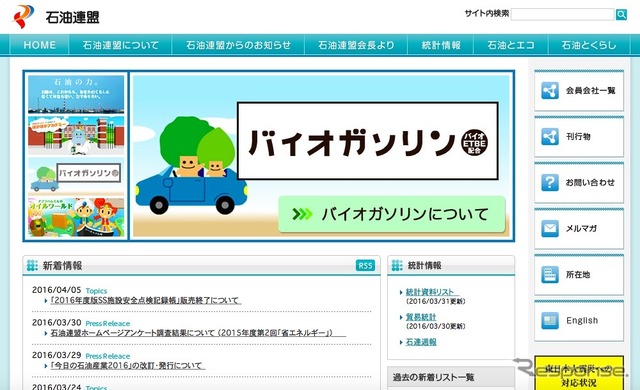640x390 pixels.
Task: Click the メルマガ envelope icon
Action: [x=550, y=228]
